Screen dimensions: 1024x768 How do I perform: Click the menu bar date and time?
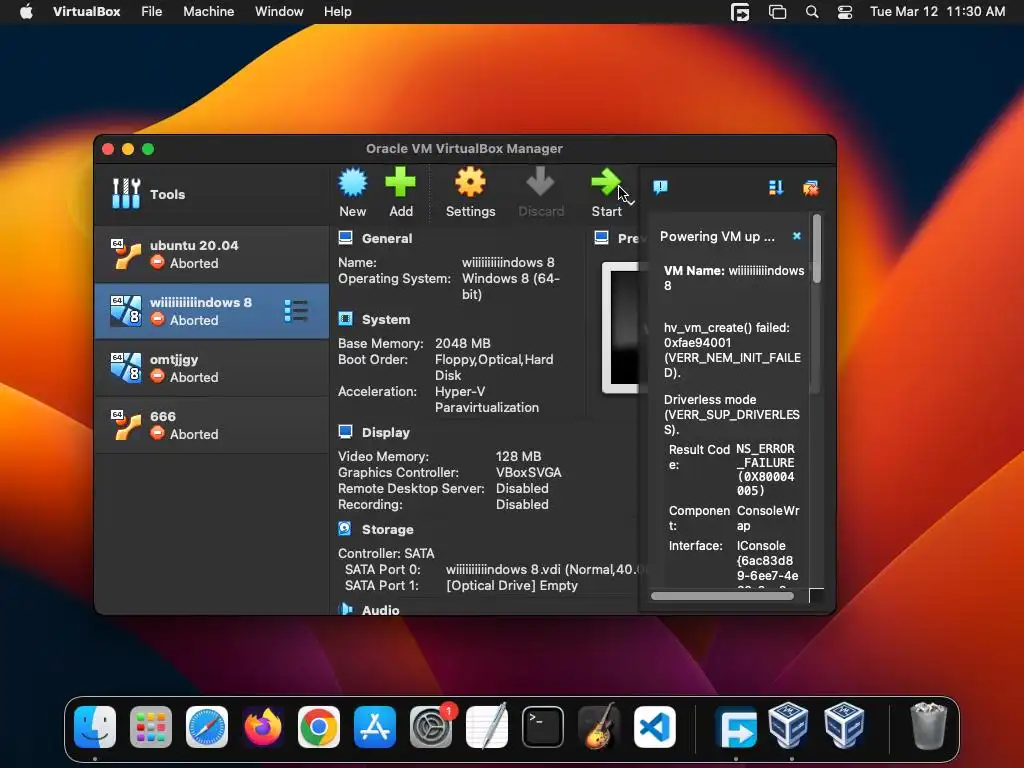[x=937, y=12]
